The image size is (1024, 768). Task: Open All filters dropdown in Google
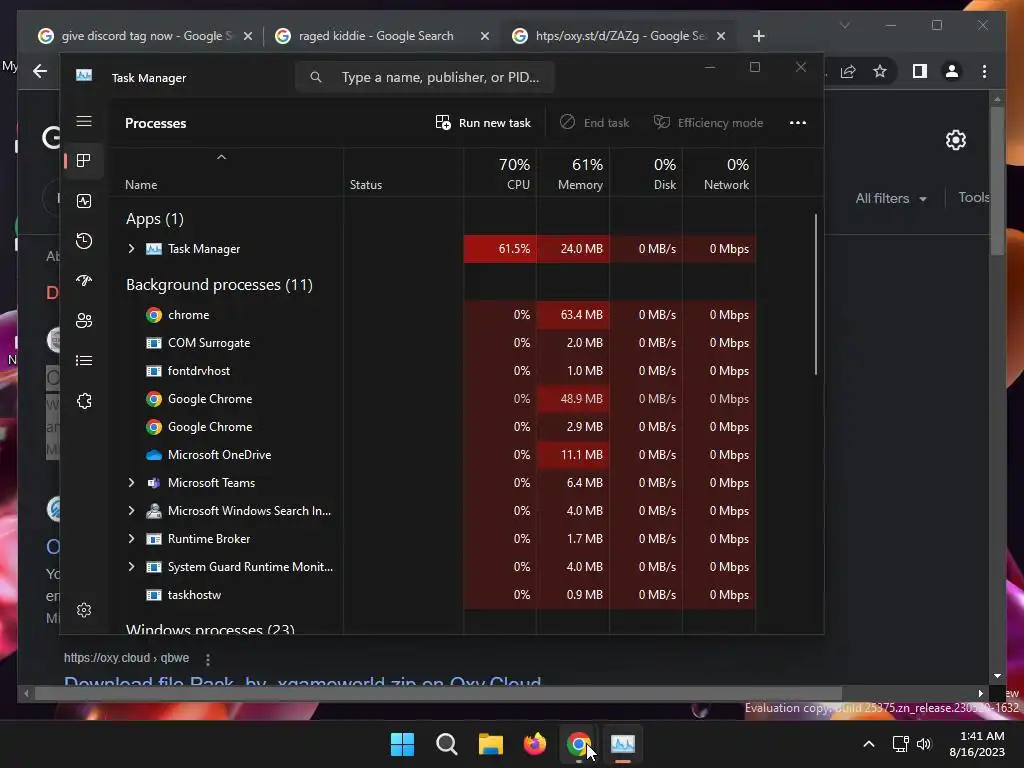891,199
